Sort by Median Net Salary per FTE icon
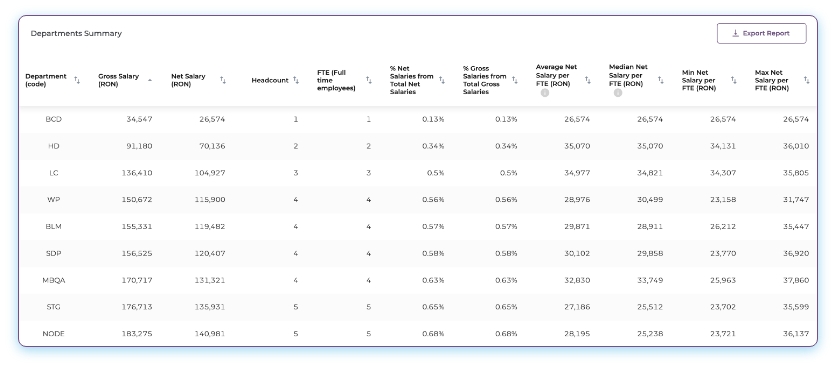 point(661,80)
